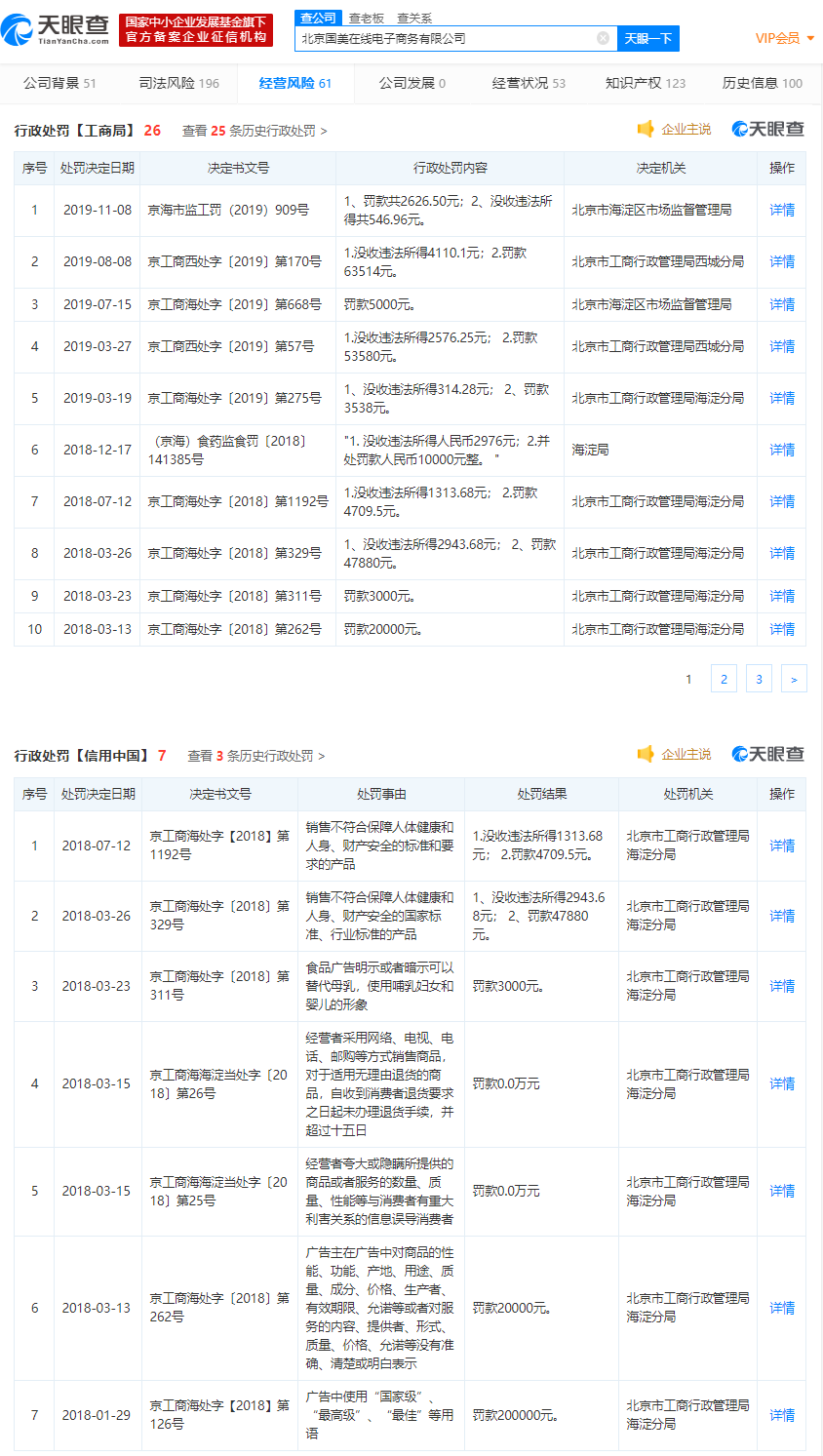Expand the 3 historical penalties link arrow
This screenshot has width=823, height=1456.
[x=322, y=756]
